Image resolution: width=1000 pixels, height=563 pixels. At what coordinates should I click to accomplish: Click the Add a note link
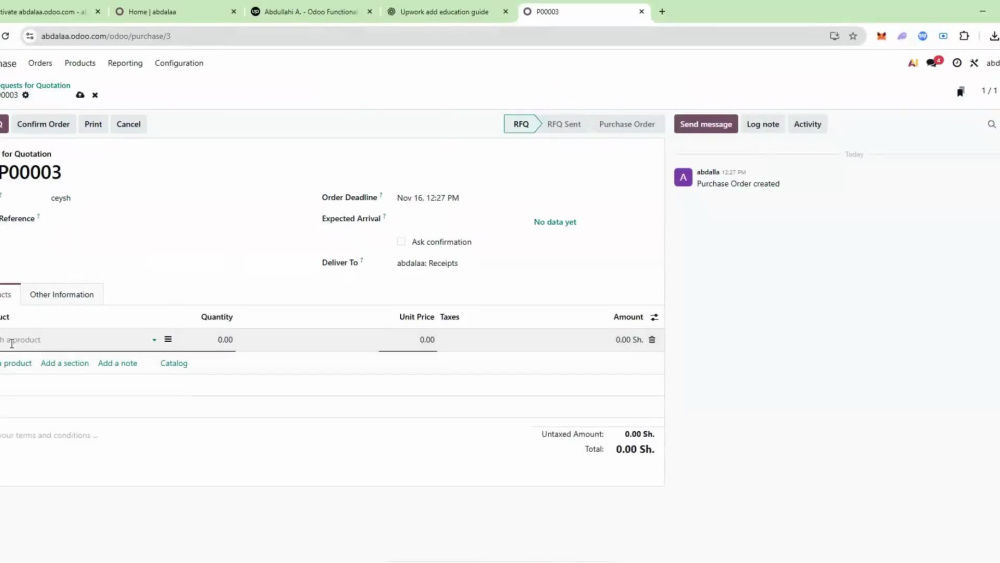[117, 363]
